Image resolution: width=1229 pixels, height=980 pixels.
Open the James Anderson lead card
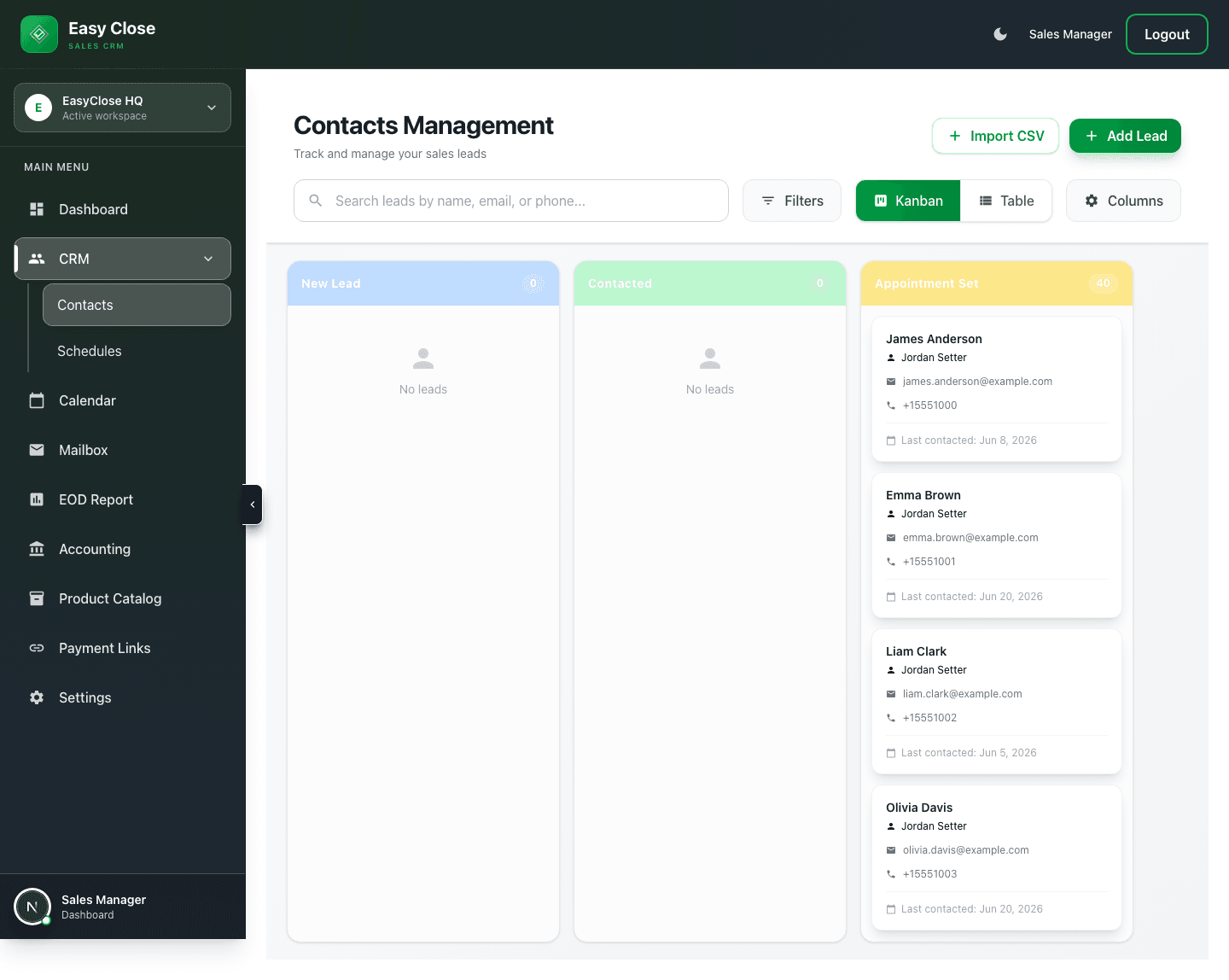point(997,389)
